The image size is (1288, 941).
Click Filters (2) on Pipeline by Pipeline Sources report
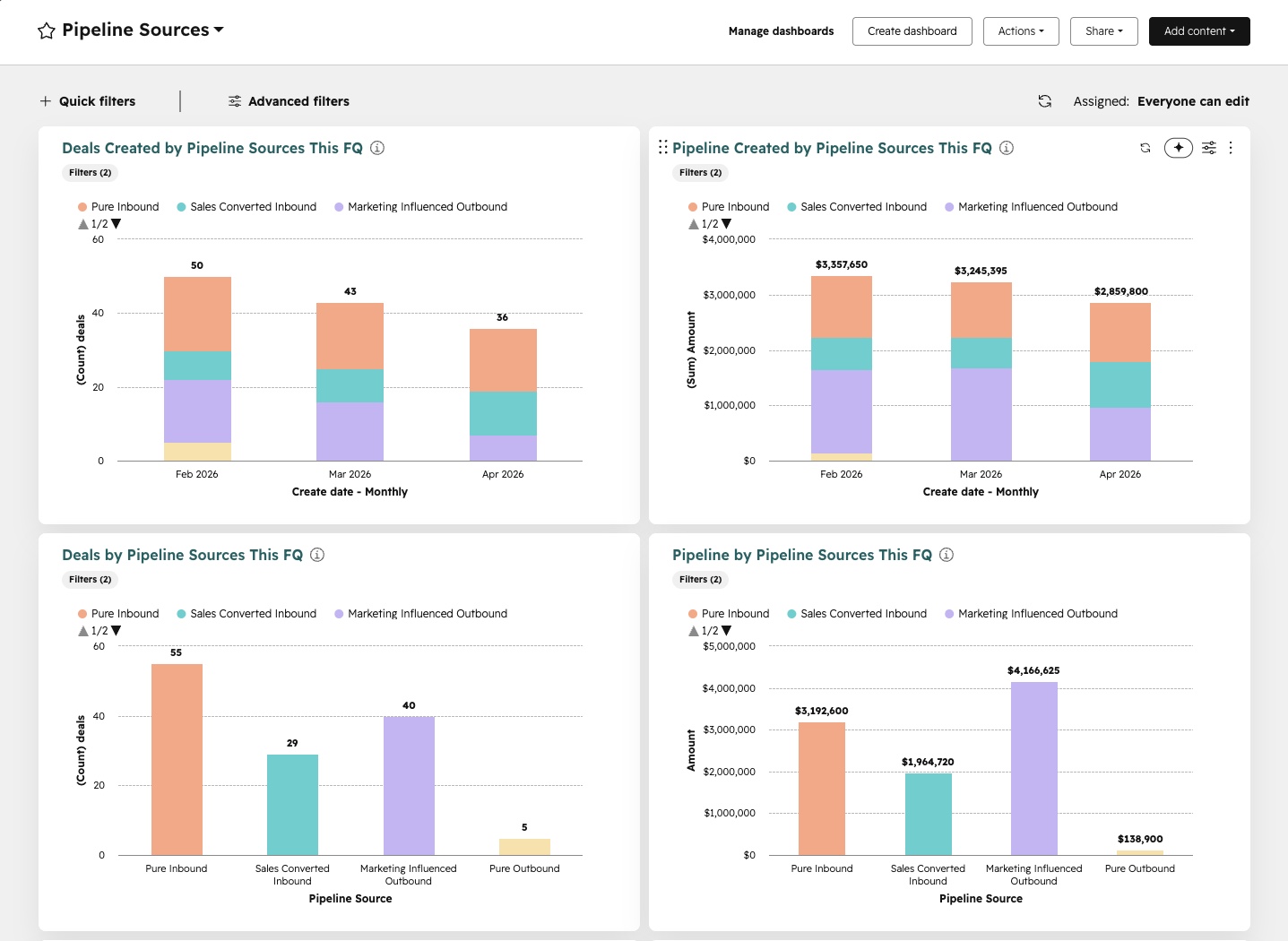[x=701, y=580]
